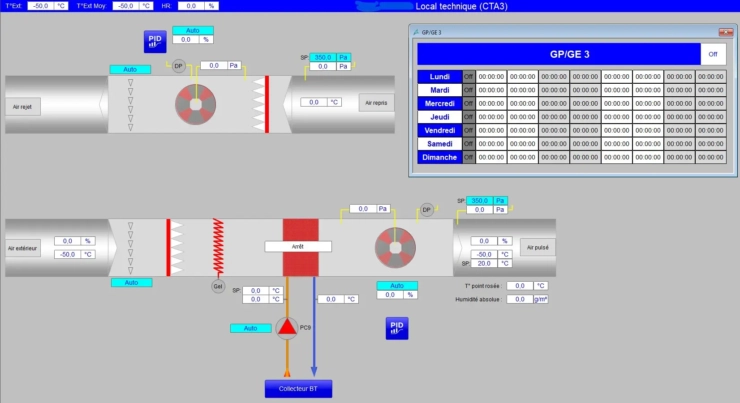Click DP sensor near supply fan

click(x=426, y=210)
